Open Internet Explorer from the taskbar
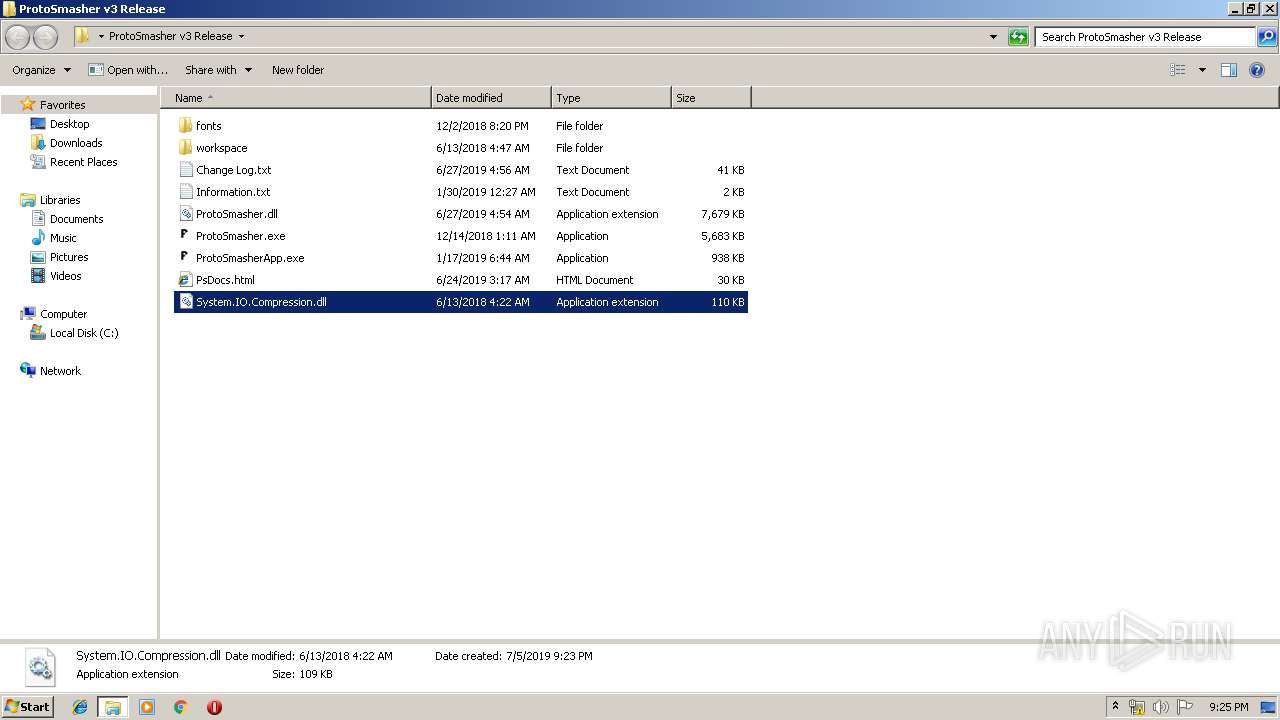Viewport: 1280px width, 720px height. tap(80, 707)
